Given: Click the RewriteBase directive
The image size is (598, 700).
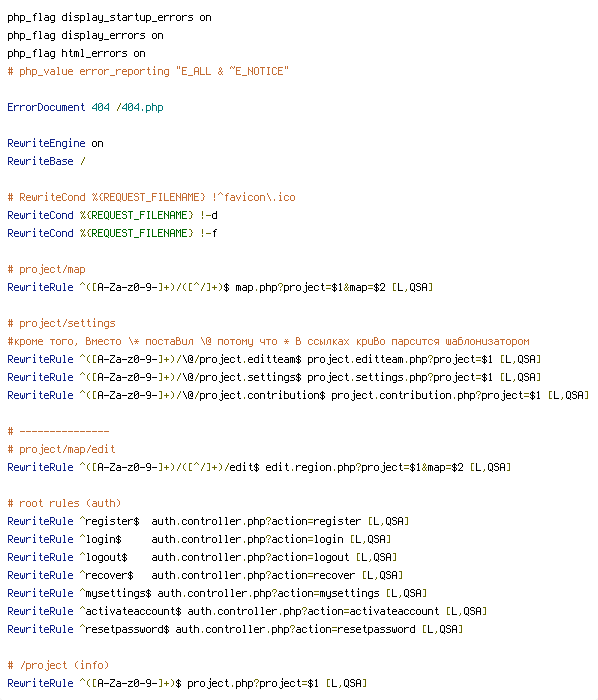Looking at the screenshot, I should [40, 162].
